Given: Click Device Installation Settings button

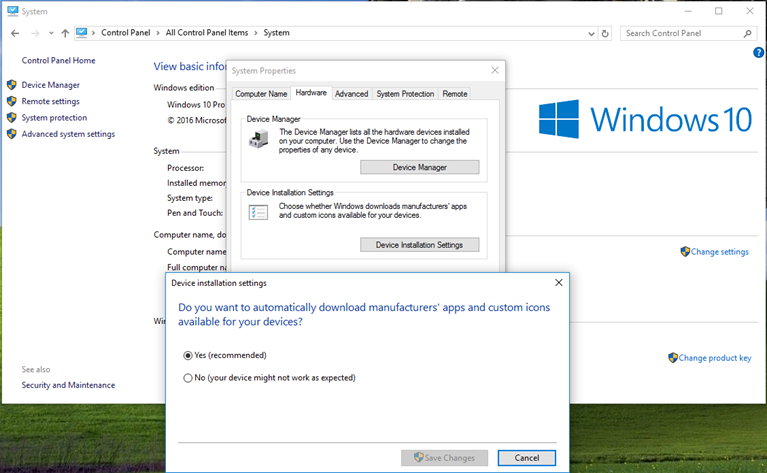Looking at the screenshot, I should tap(420, 245).
